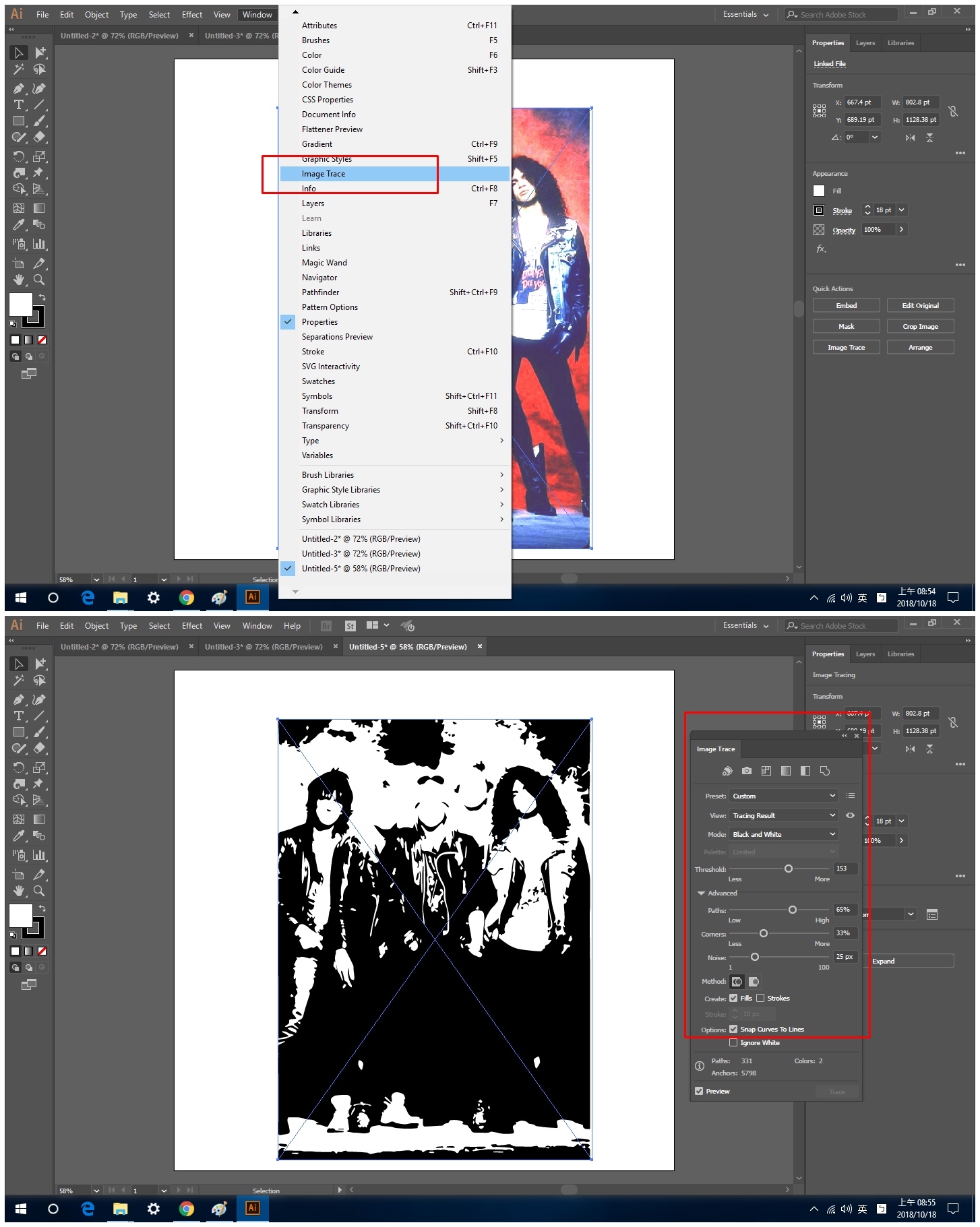980x1227 pixels.
Task: Choose Transparency from the Window menu
Action: [x=395, y=426]
